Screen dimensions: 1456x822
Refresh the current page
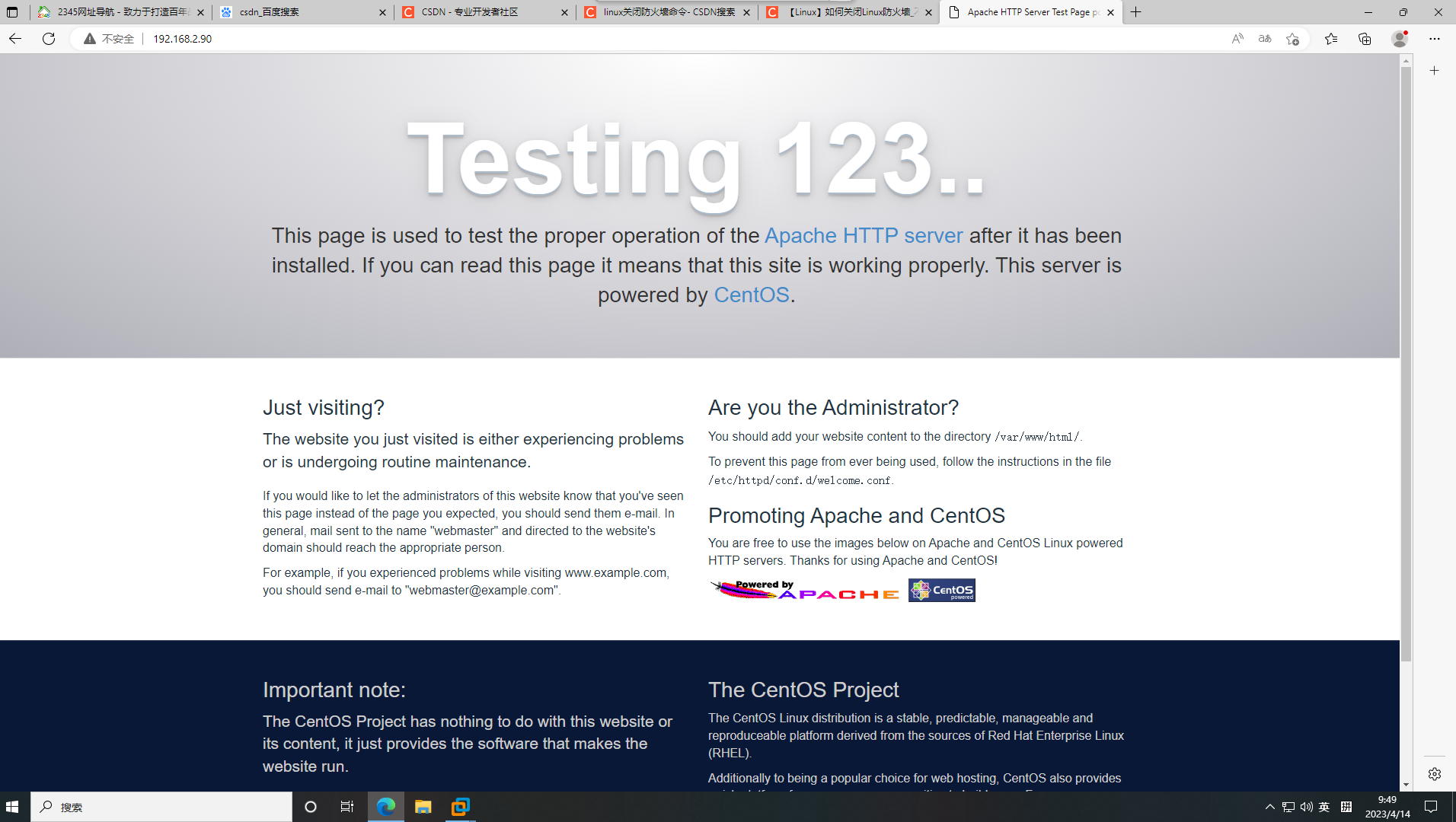click(49, 39)
